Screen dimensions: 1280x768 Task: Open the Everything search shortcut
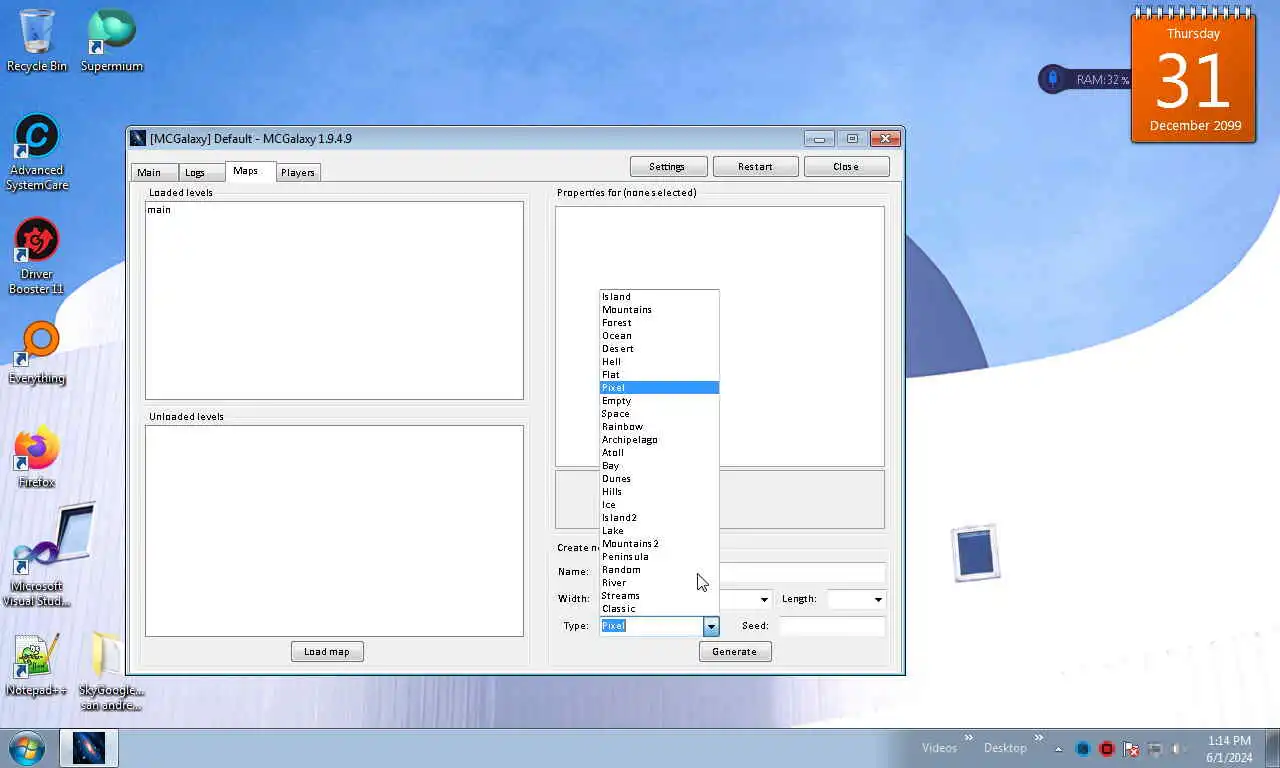point(37,353)
